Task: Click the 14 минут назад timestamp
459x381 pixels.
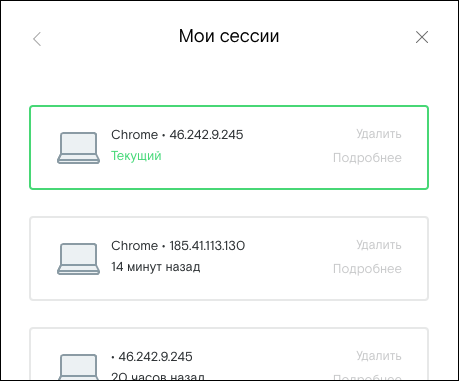Action: 156,267
